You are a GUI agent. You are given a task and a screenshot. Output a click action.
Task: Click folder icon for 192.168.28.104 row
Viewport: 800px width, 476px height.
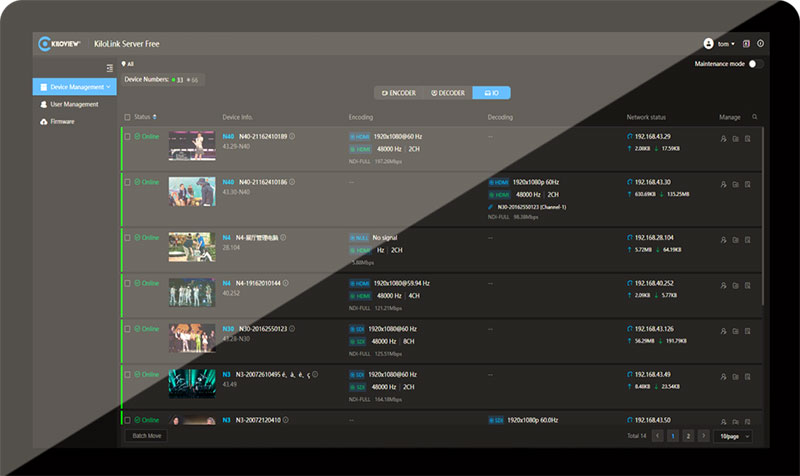(736, 240)
